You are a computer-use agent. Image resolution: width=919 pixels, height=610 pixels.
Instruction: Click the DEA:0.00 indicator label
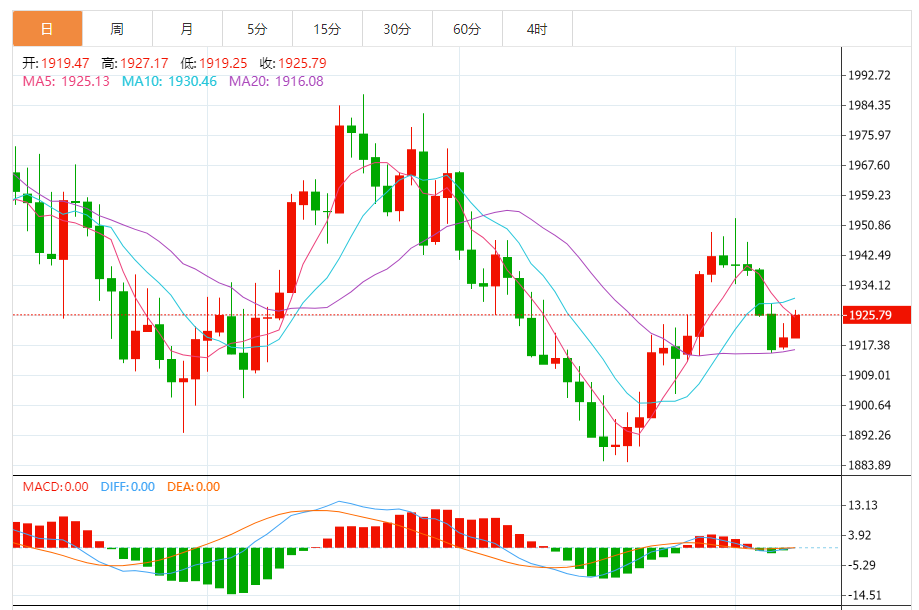[x=193, y=487]
